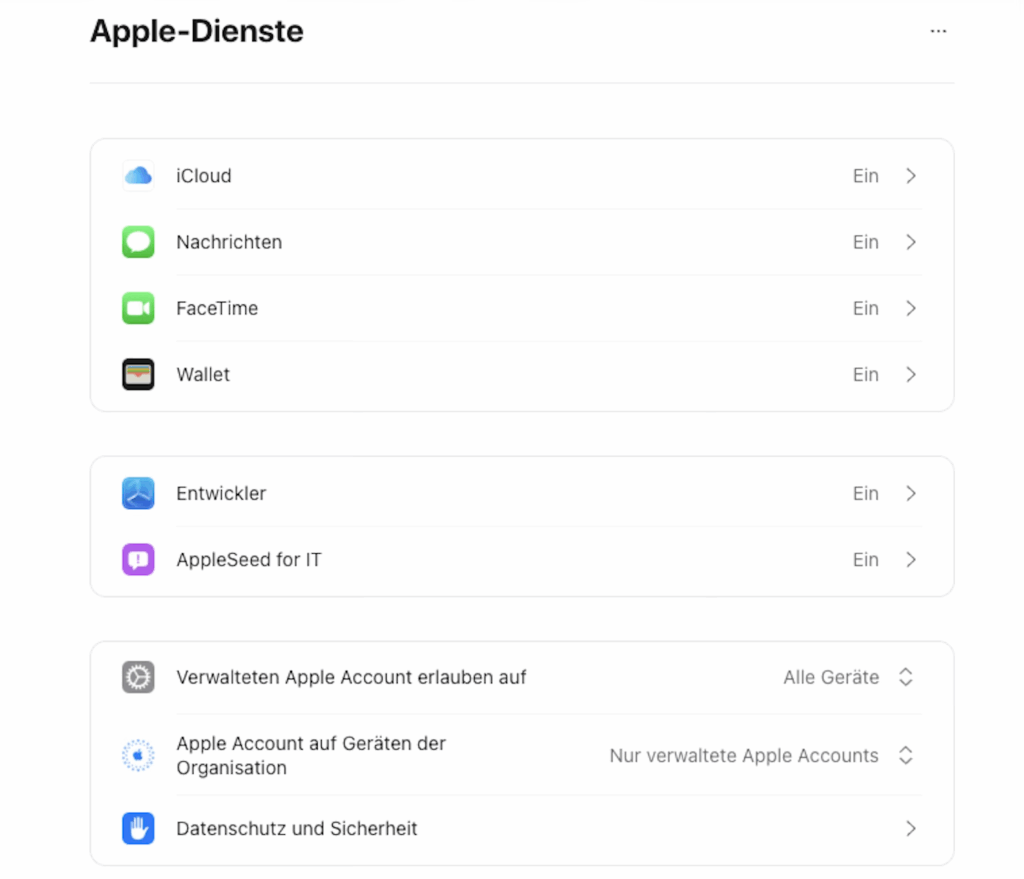Click the Entwickler app icon
Screen dimensions: 1024x879
point(138,493)
